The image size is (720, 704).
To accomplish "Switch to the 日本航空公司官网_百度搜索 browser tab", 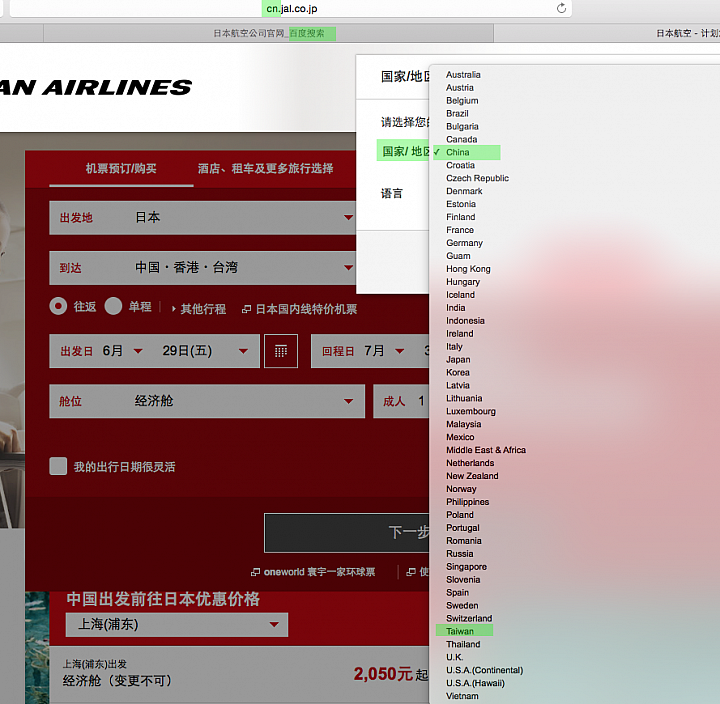I will click(269, 33).
